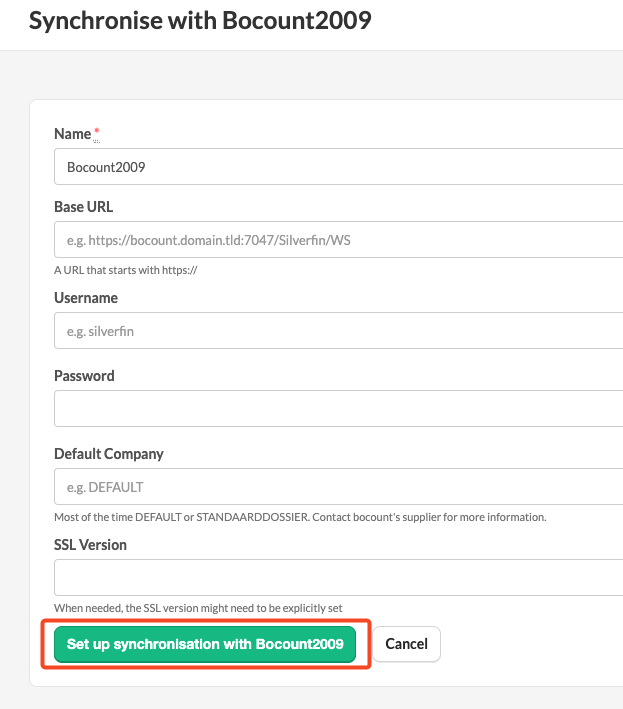This screenshot has width=623, height=709.
Task: Focus the SSL Version input field
Action: (x=339, y=577)
